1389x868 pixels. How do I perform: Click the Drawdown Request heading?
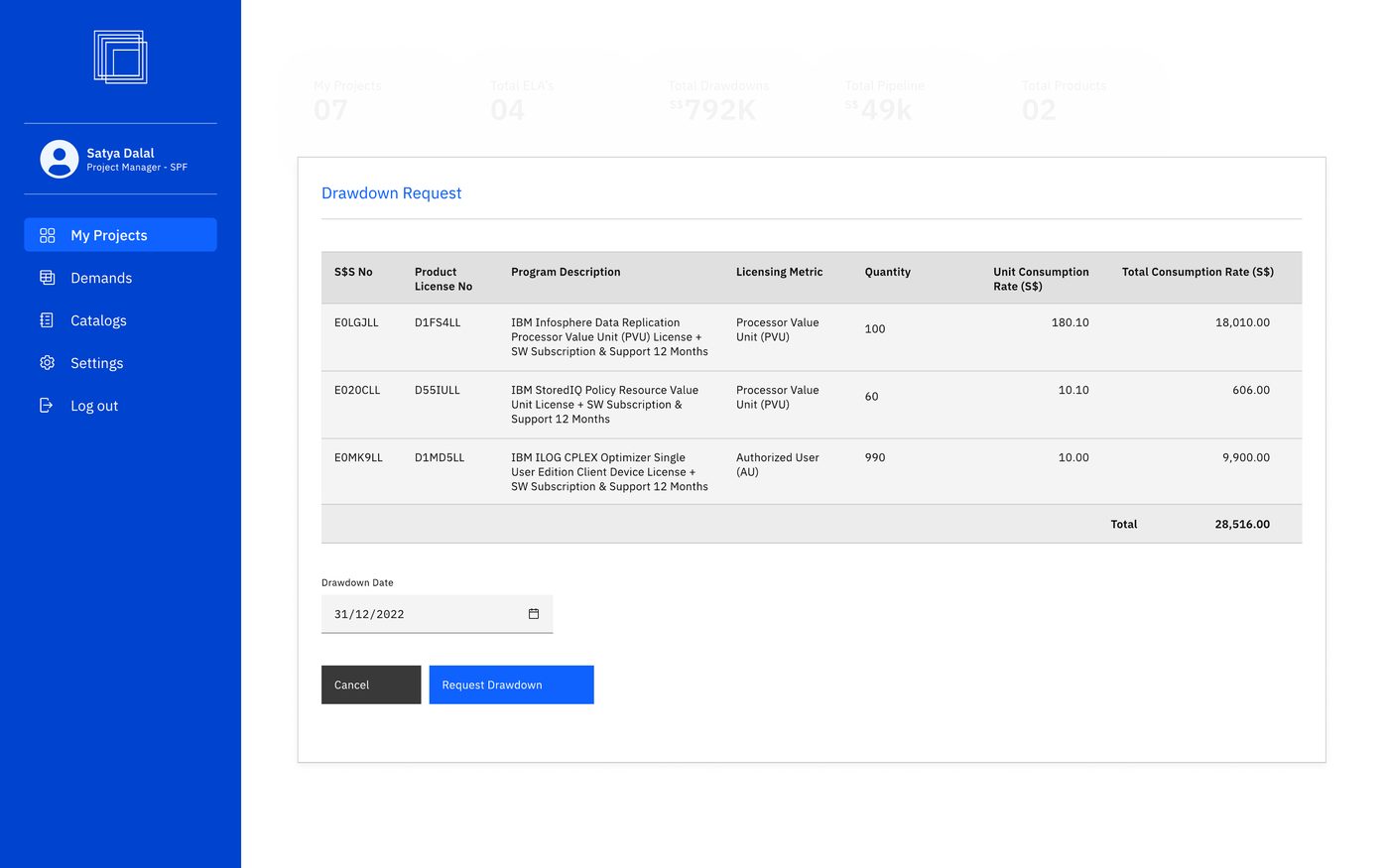392,193
